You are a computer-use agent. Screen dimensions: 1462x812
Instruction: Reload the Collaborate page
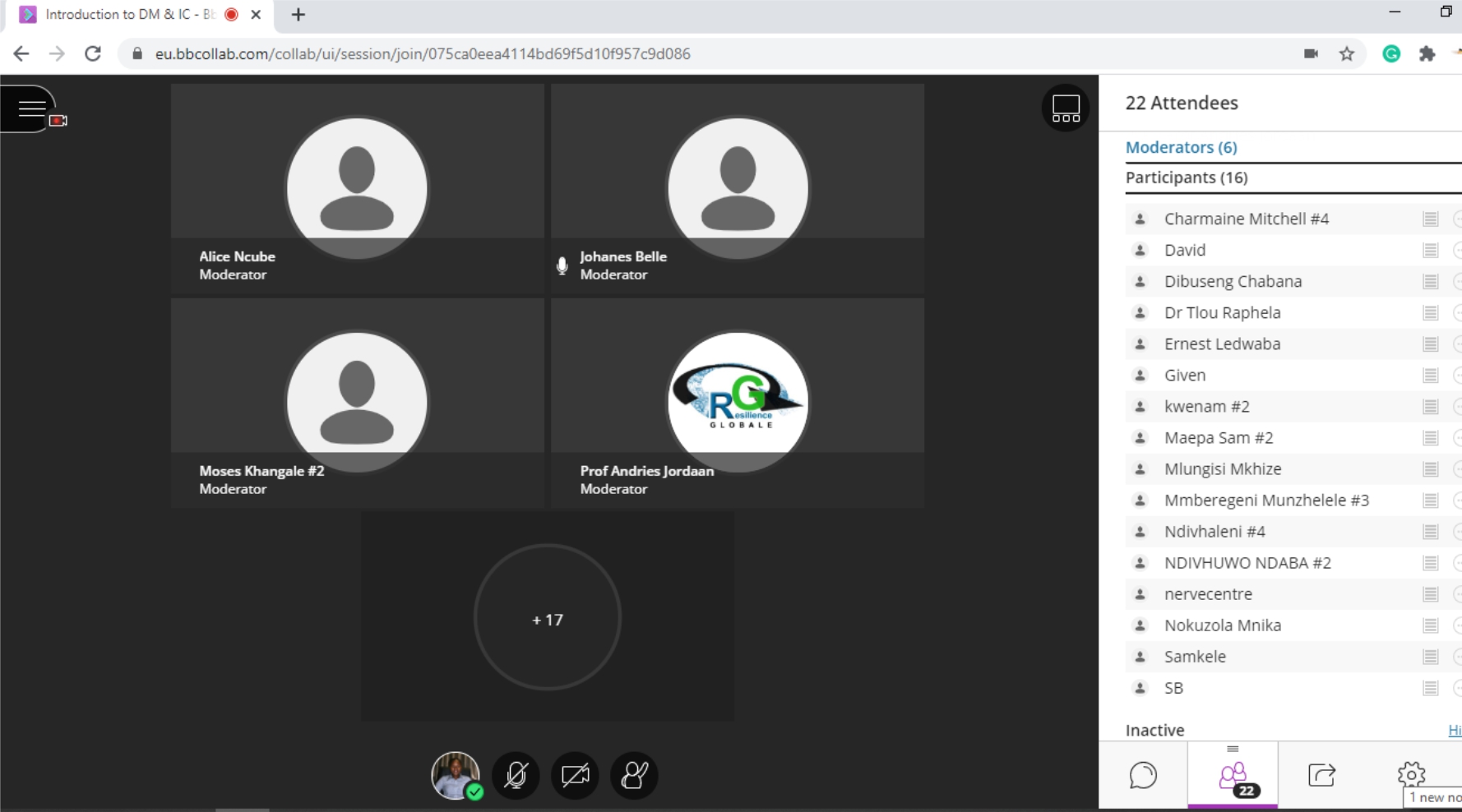click(93, 54)
